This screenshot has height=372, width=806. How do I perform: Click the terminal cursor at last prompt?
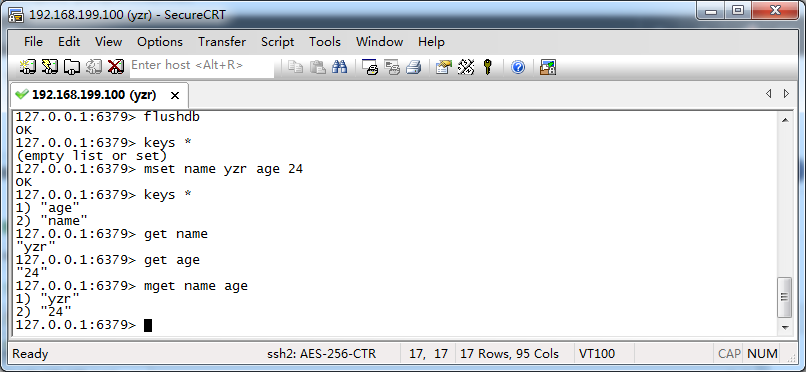148,325
